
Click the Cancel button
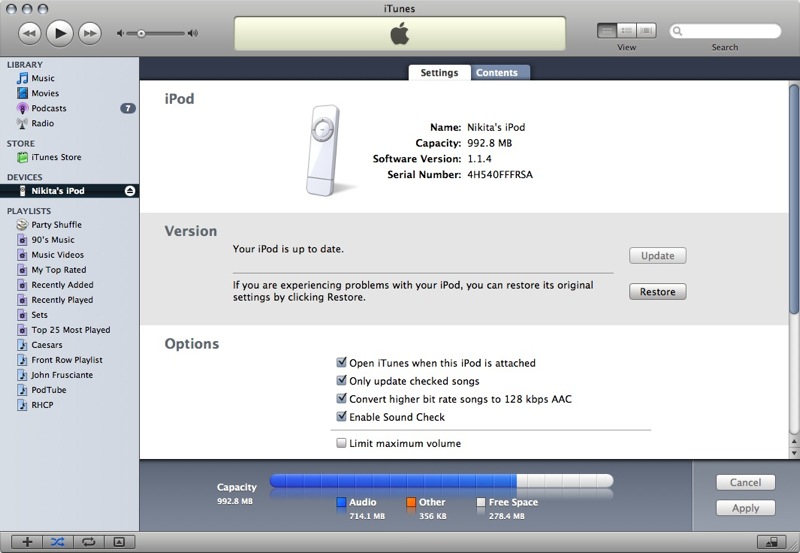(745, 483)
